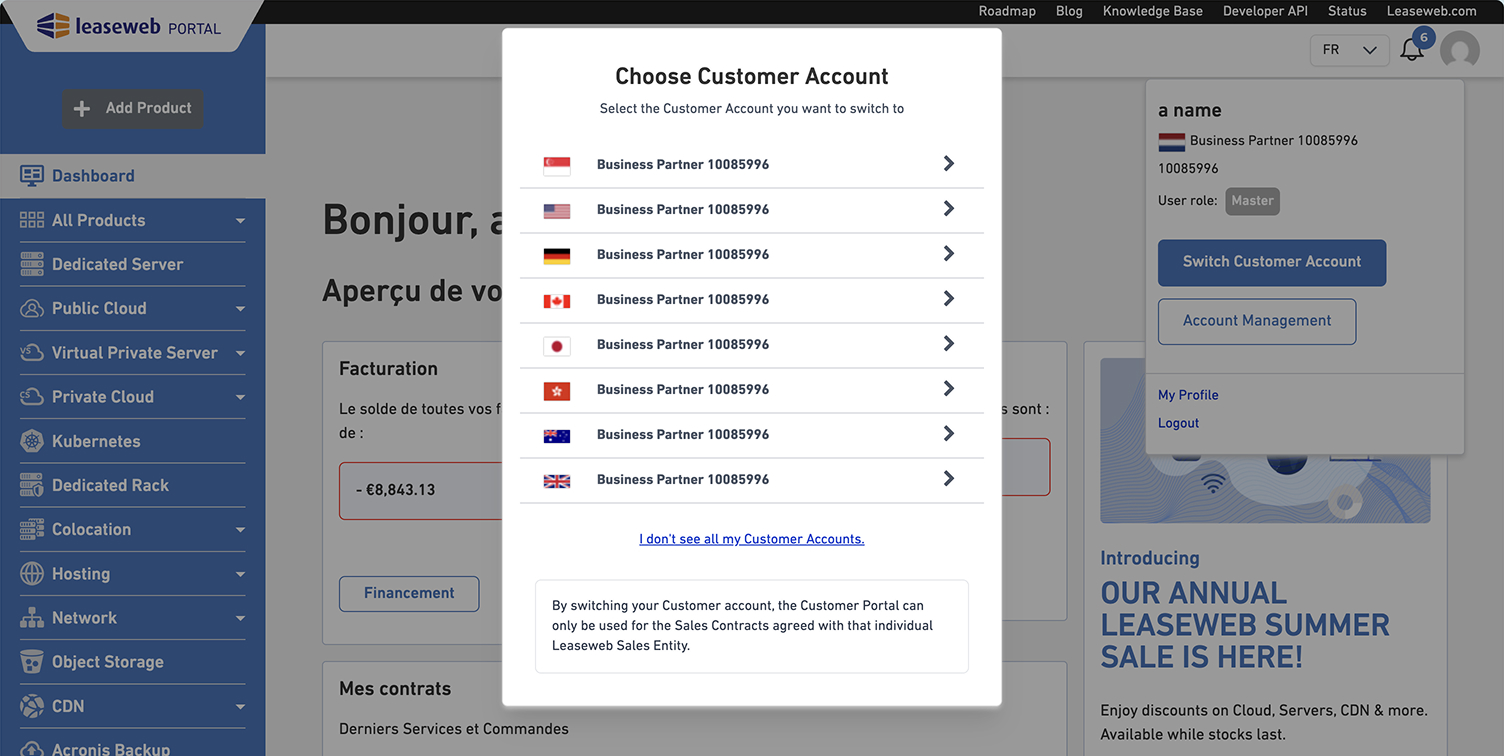Viewport: 1504px width, 756px height.
Task: Open Knowledge Base in the top bar
Action: pyautogui.click(x=1152, y=11)
